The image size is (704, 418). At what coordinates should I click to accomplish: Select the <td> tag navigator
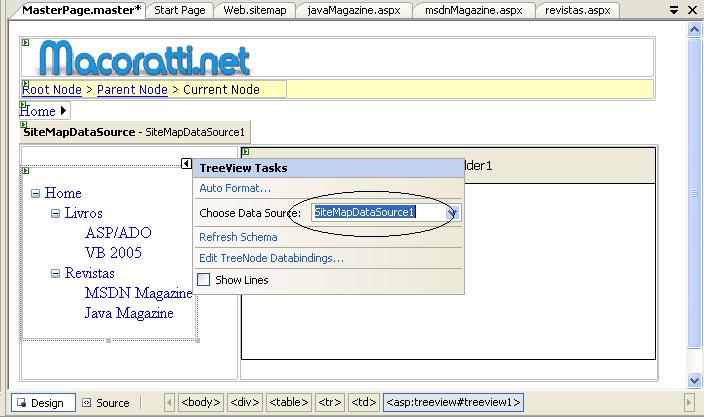pyautogui.click(x=364, y=402)
